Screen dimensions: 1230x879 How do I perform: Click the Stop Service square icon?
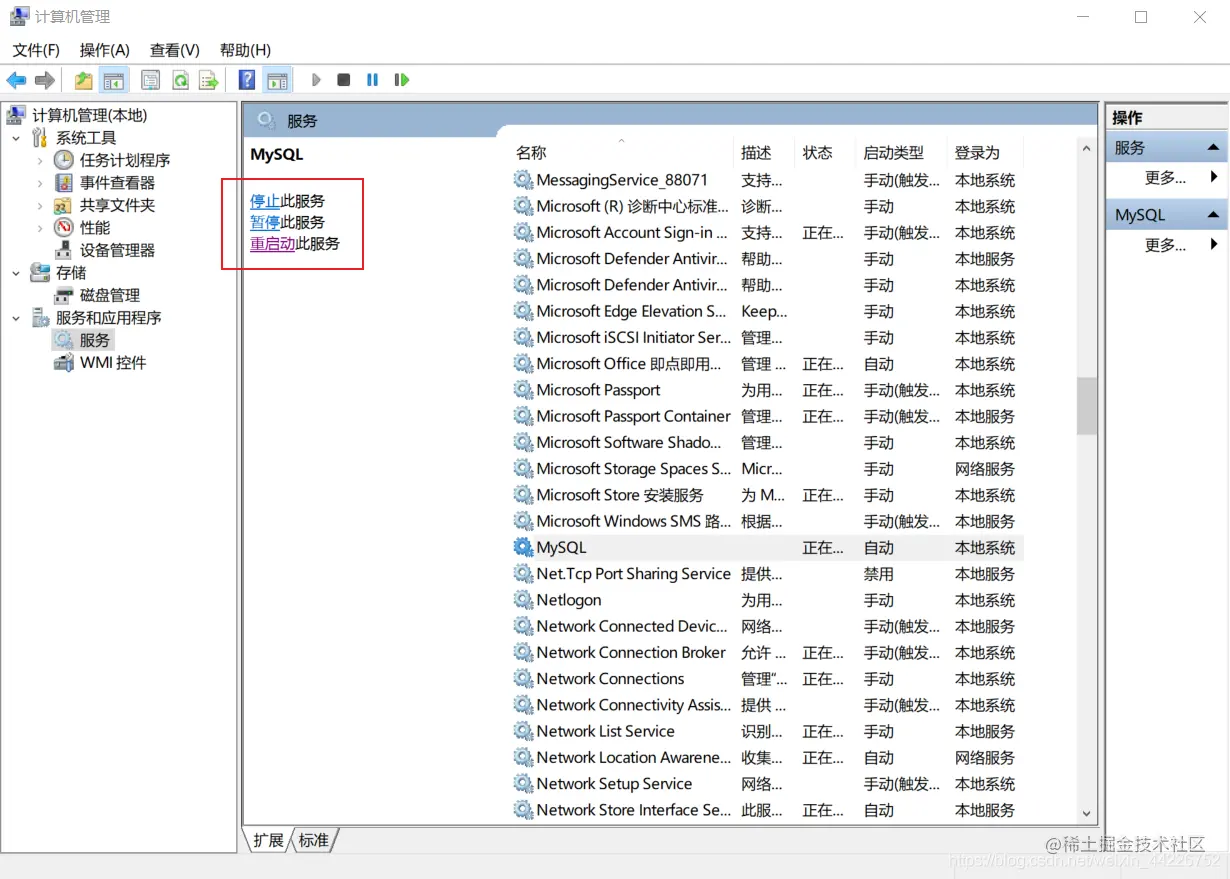coord(344,80)
